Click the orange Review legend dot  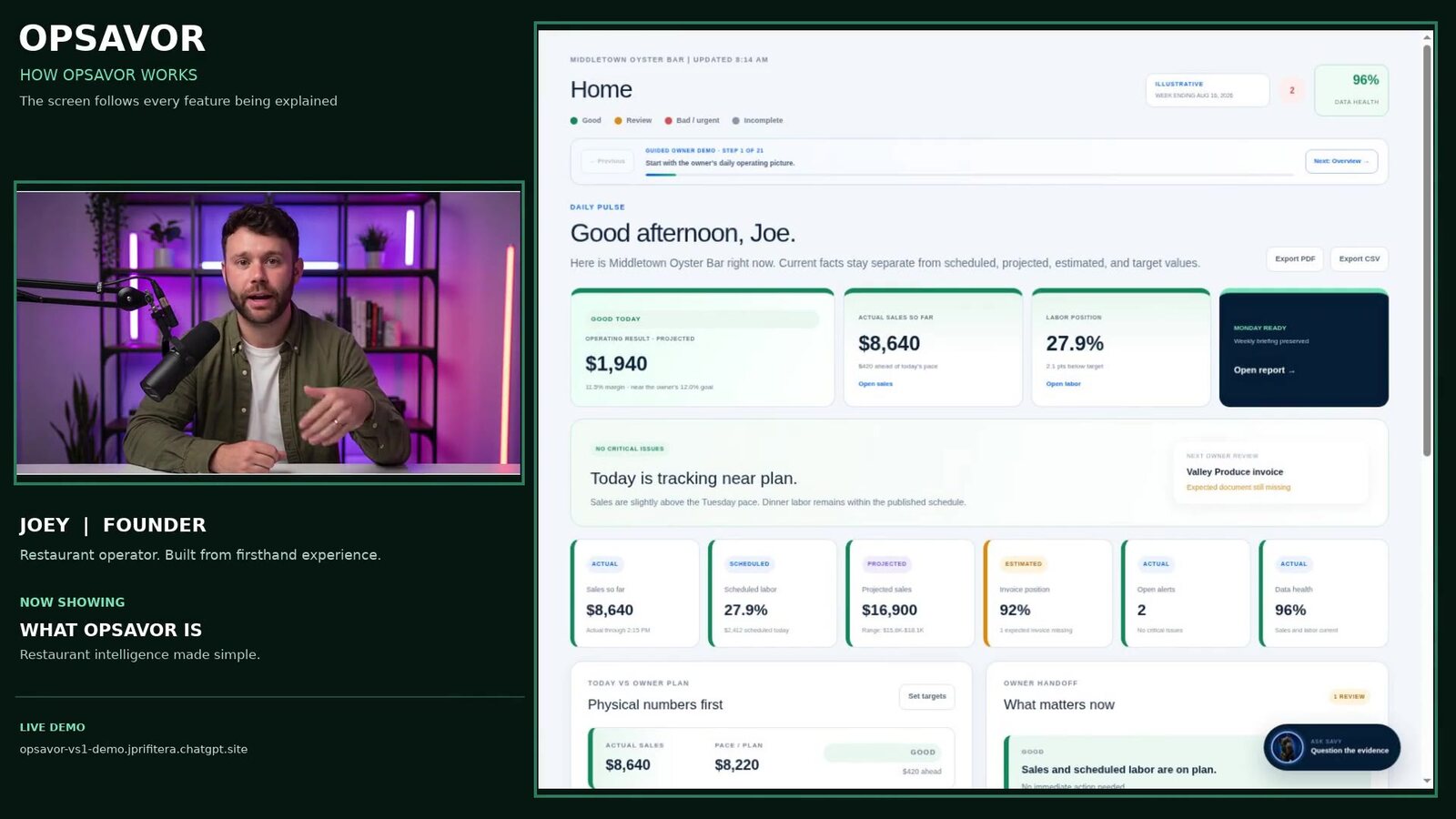tap(618, 120)
